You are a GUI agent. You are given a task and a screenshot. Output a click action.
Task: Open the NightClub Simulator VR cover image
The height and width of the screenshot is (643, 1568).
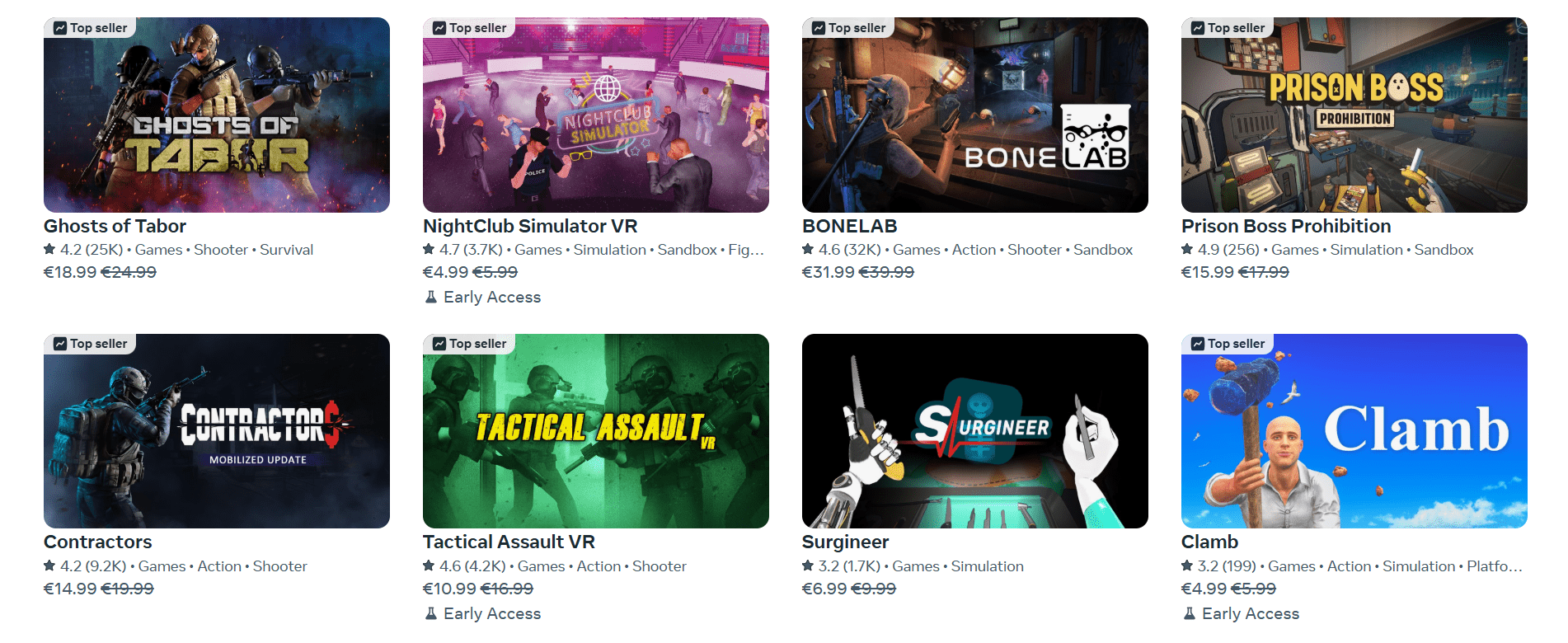coord(596,115)
